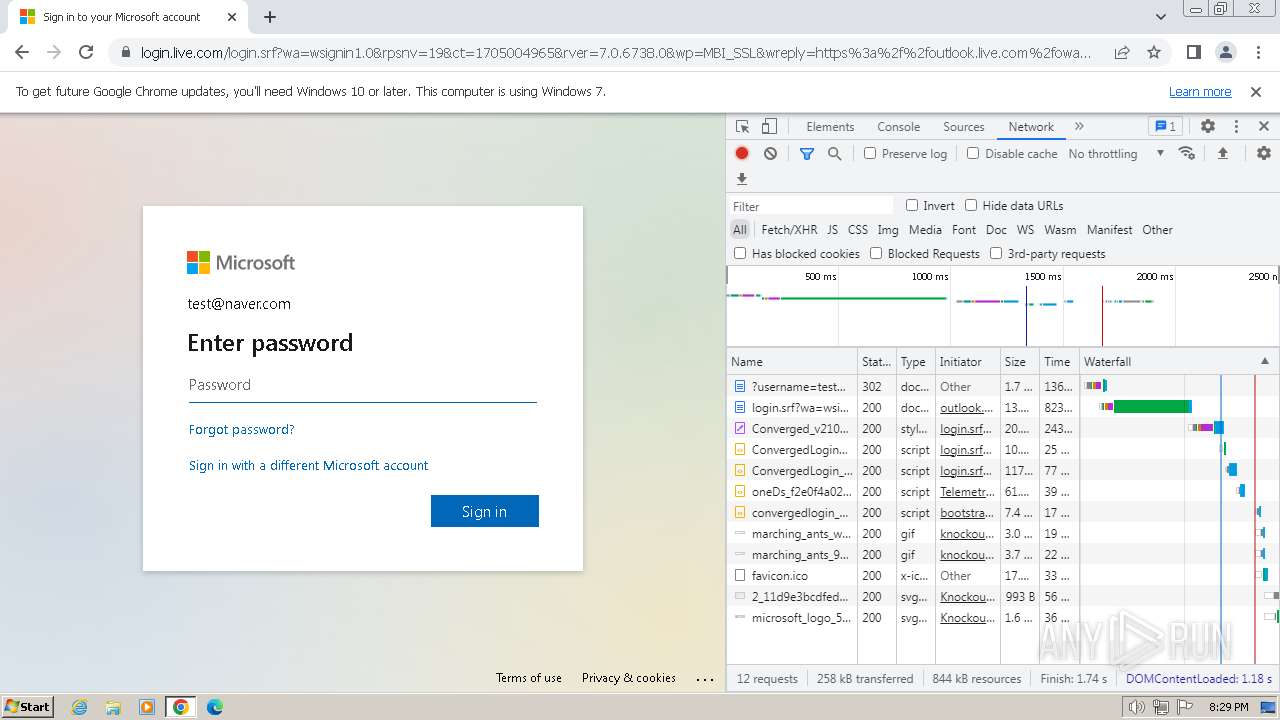Select the inspect element picker icon
This screenshot has width=1280, height=720.
(x=742, y=127)
